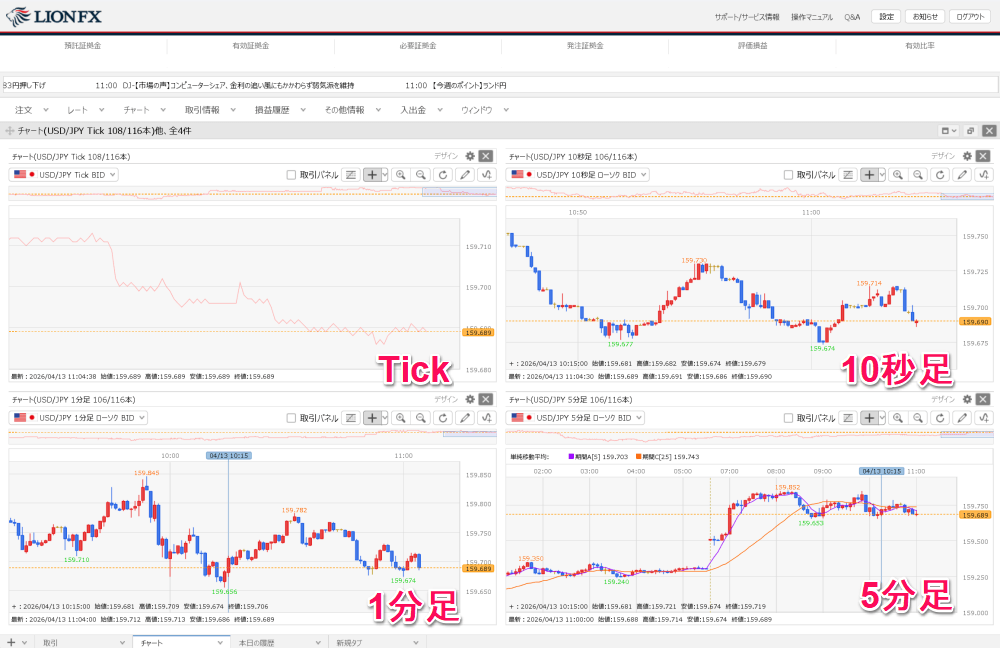Viewport: 1000px width, 648px height.
Task: Toggle 取引パネル checkbox on 5分足 chart
Action: tap(789, 419)
